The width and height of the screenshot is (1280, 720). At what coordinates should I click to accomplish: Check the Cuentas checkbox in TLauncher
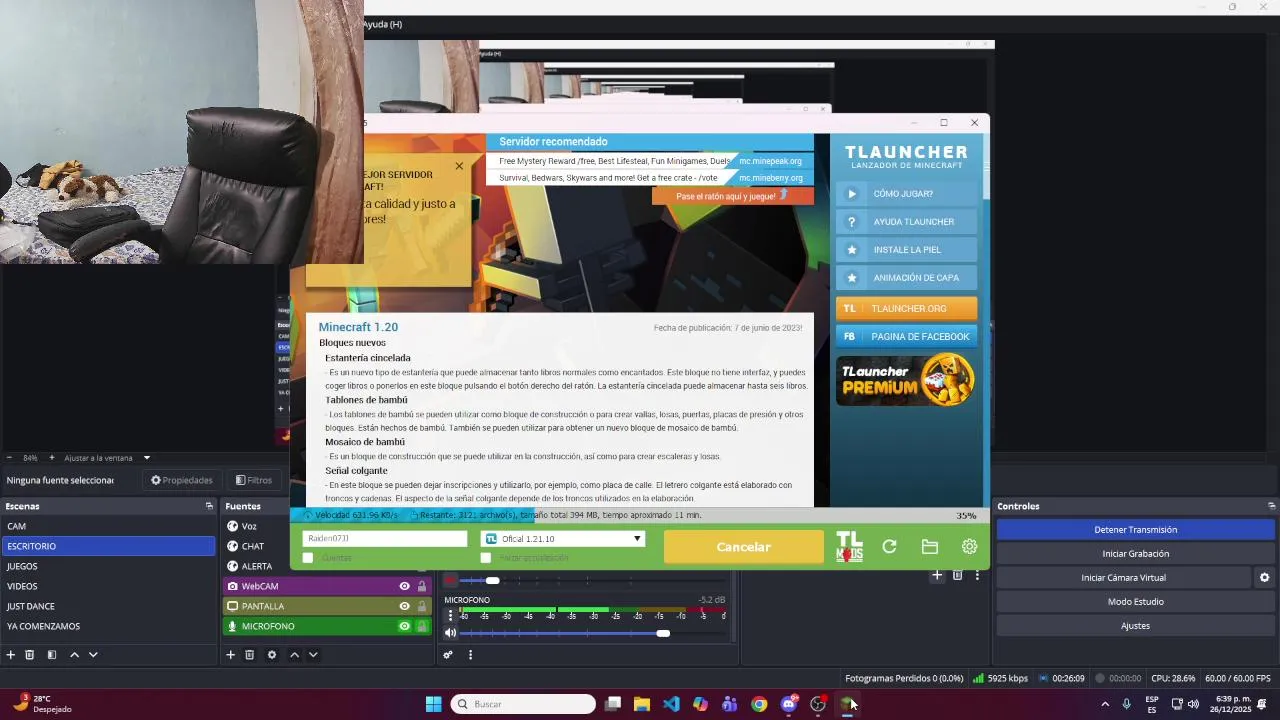(x=308, y=558)
